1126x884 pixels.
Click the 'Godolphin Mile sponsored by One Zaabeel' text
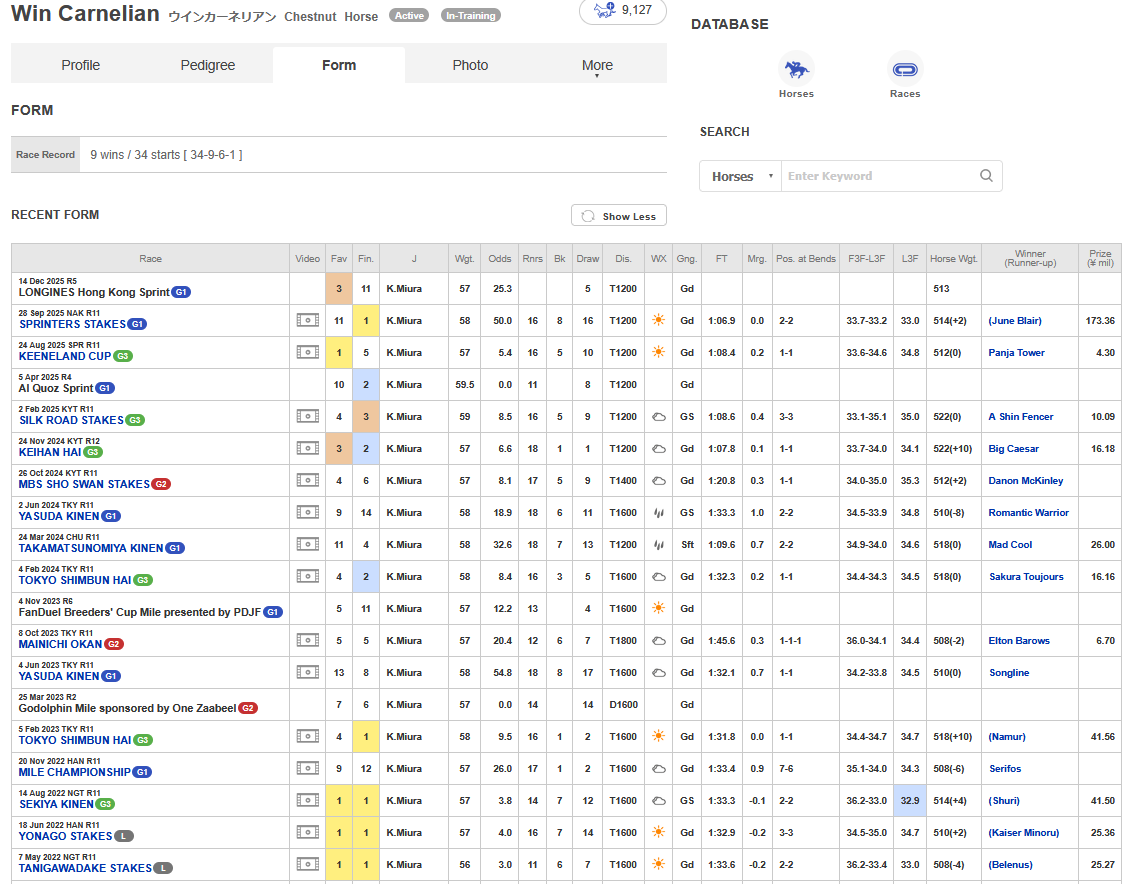(127, 708)
